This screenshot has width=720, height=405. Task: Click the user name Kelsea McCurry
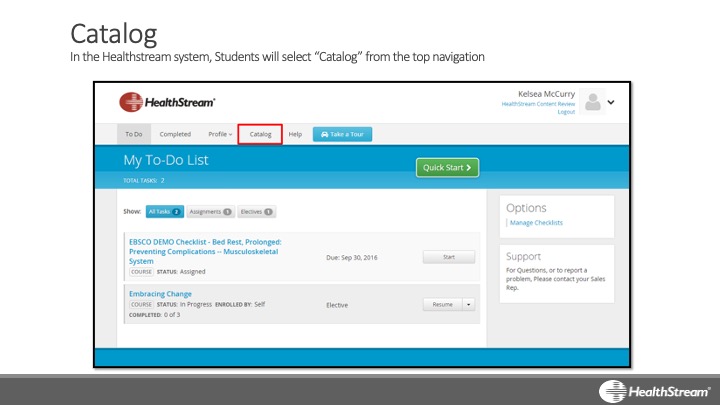coord(546,94)
